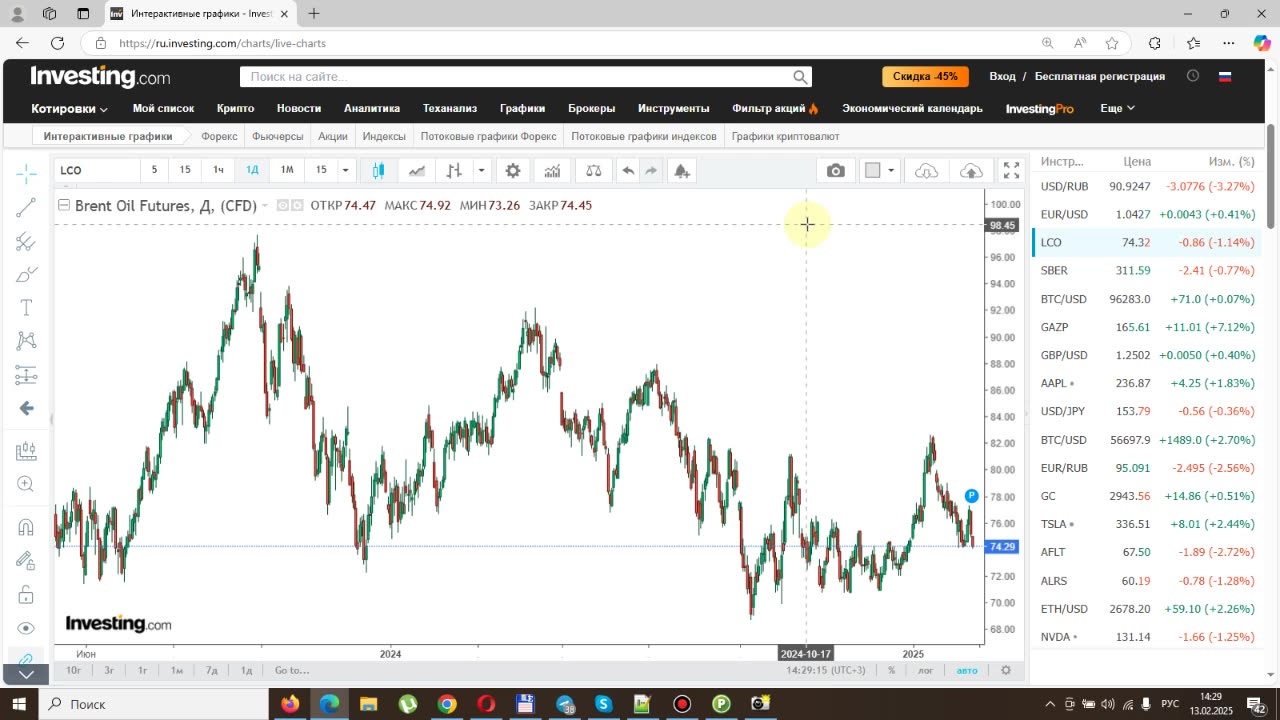The width and height of the screenshot is (1280, 720).
Task: Select the brush drawing tool
Action: click(x=26, y=274)
